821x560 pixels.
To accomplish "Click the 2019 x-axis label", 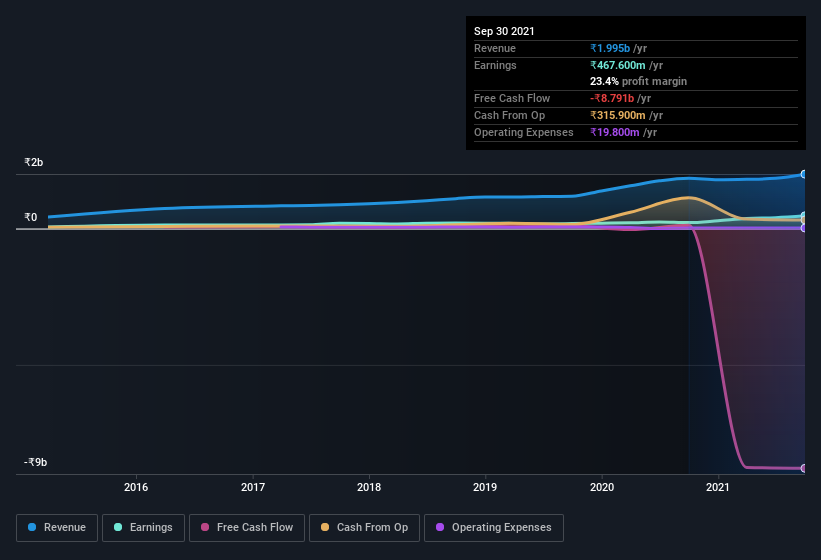I will pos(485,487).
